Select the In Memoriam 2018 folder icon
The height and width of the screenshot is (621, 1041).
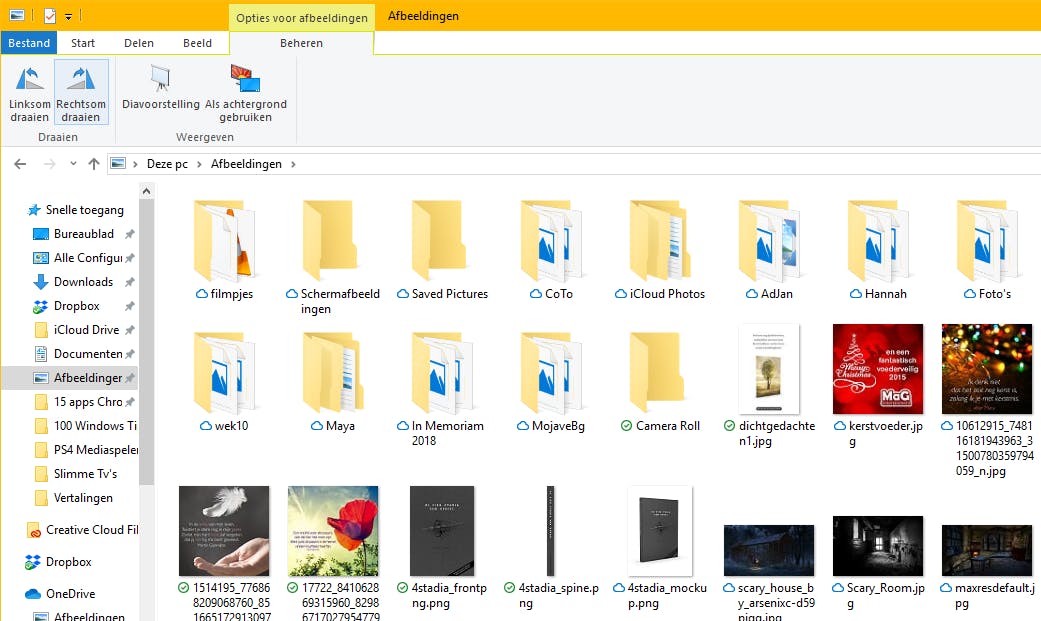pyautogui.click(x=441, y=373)
